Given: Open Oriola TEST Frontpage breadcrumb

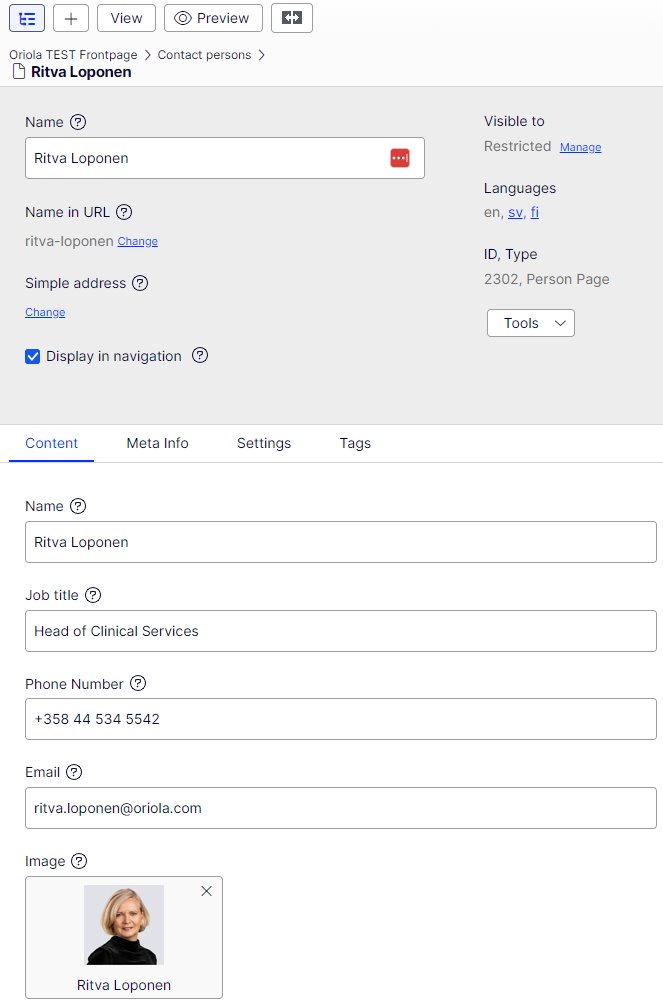Looking at the screenshot, I should click(73, 55).
